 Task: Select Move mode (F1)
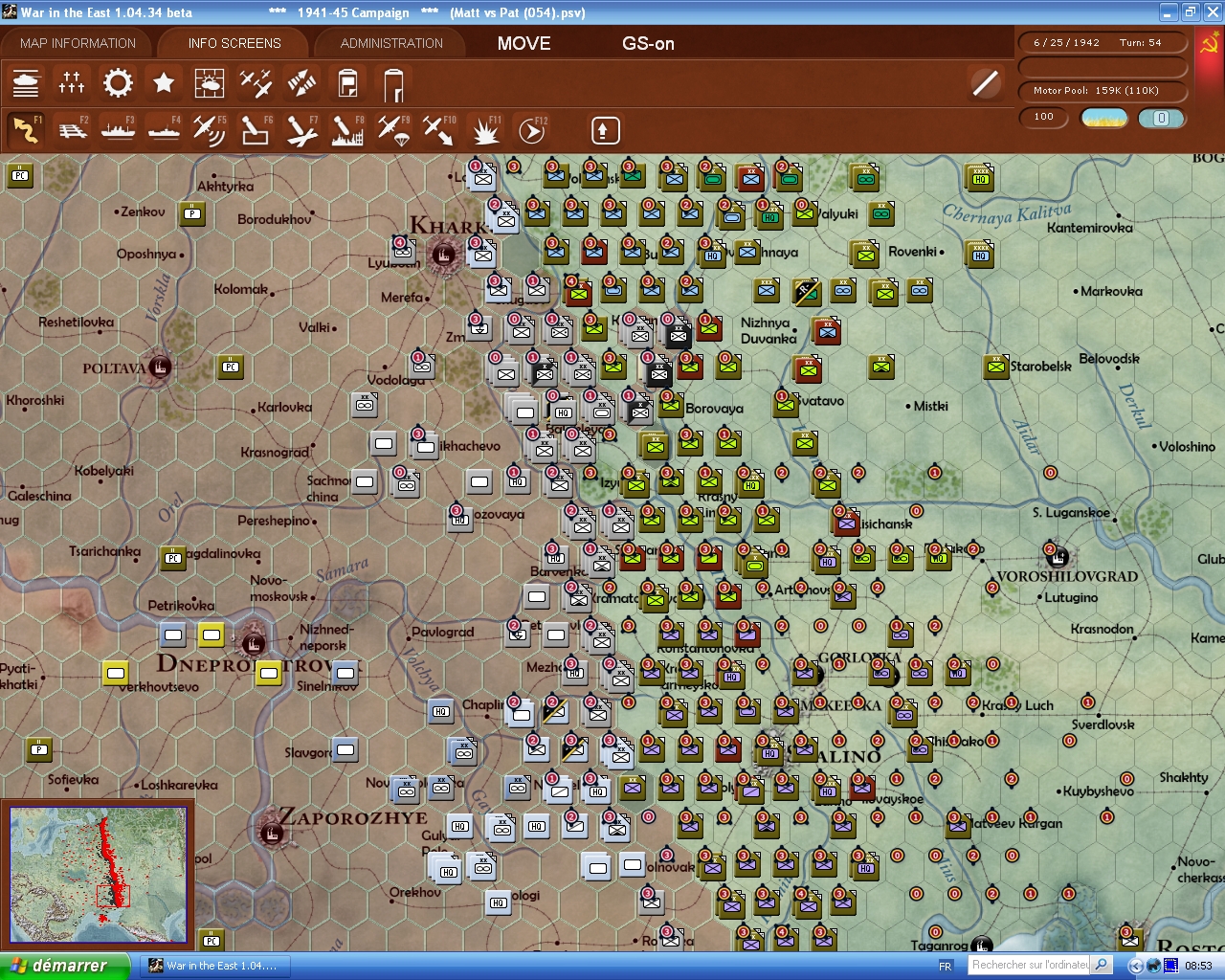(26, 130)
